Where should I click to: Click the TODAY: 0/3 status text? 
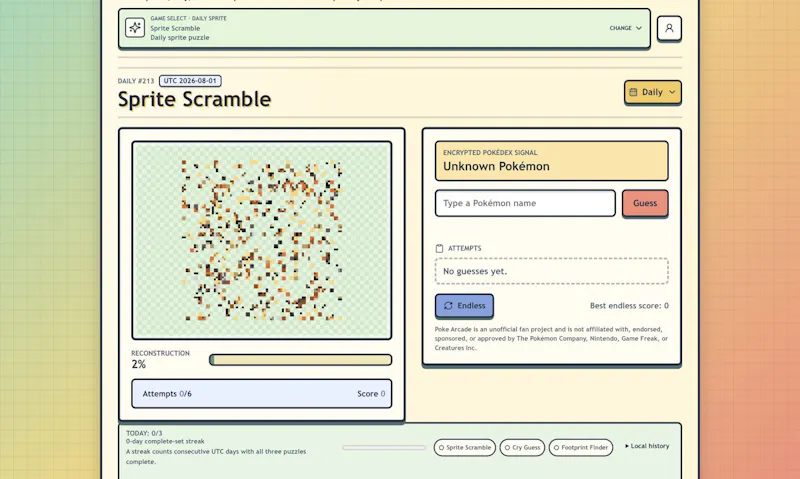(144, 433)
